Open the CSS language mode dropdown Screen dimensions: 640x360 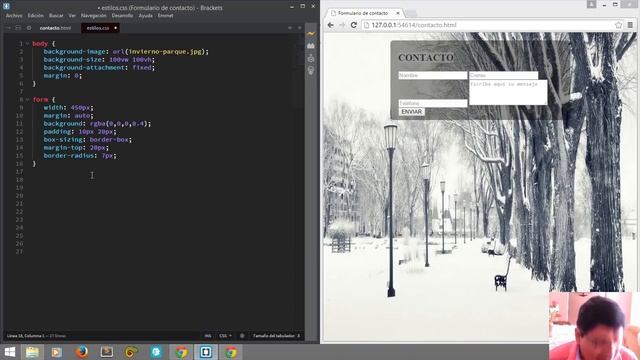[225, 336]
